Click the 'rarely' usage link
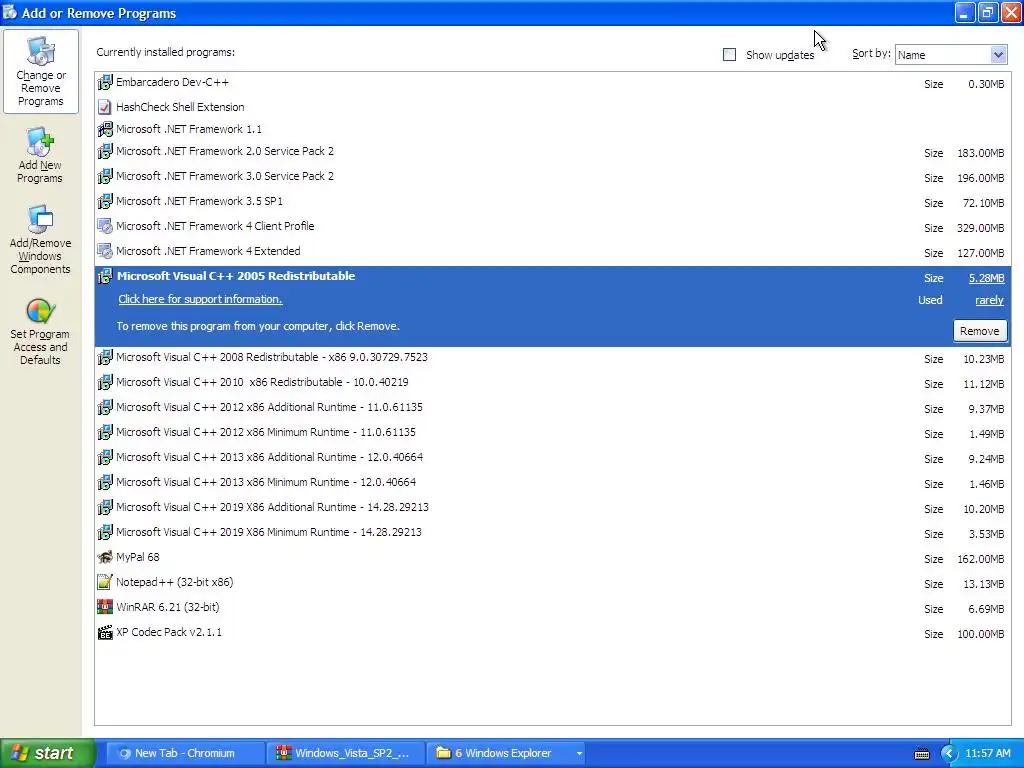The width and height of the screenshot is (1024, 768). (x=989, y=300)
